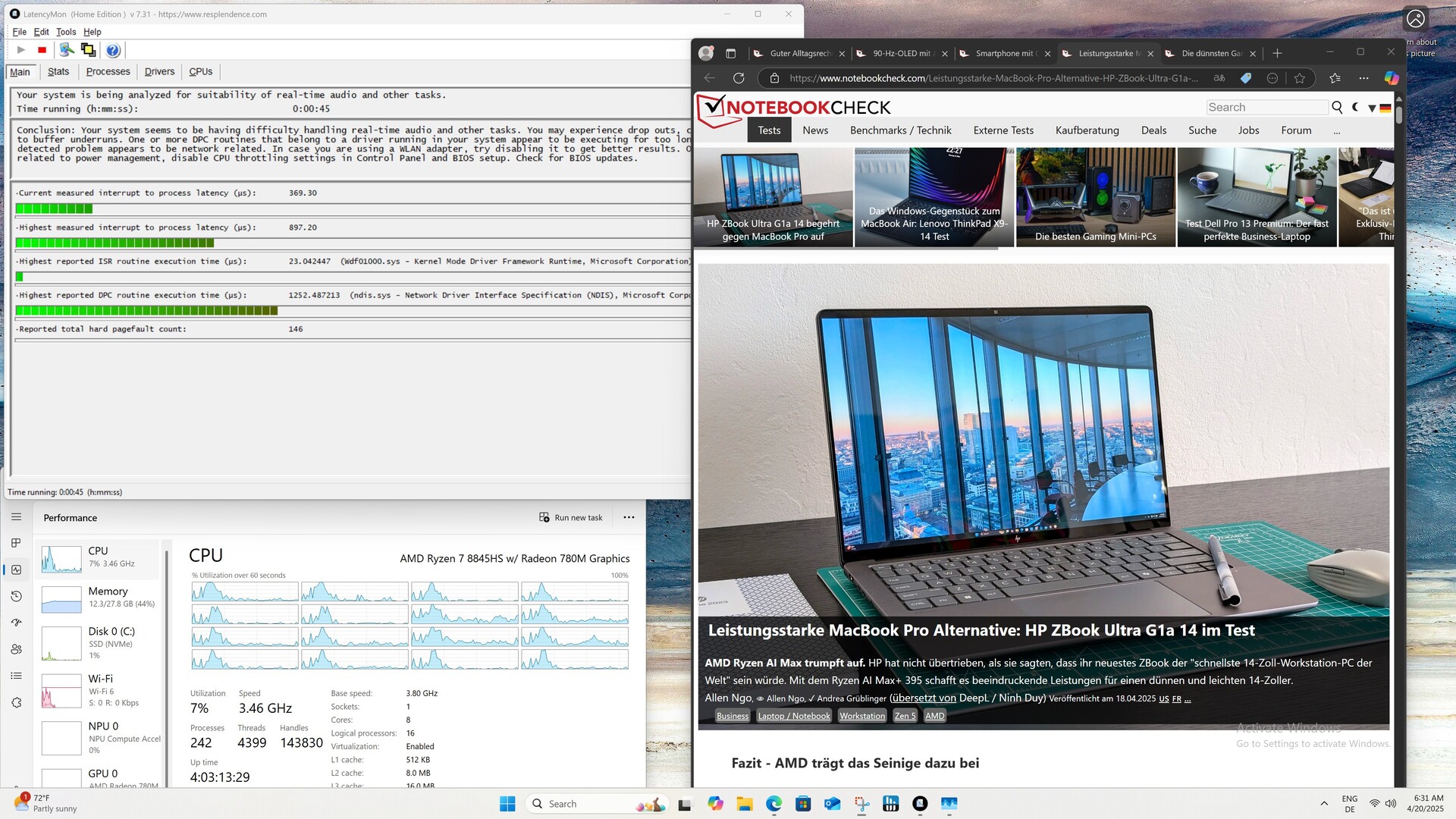Refresh the Notebookcheck page
This screenshot has width=1456, height=819.
pos(739,78)
